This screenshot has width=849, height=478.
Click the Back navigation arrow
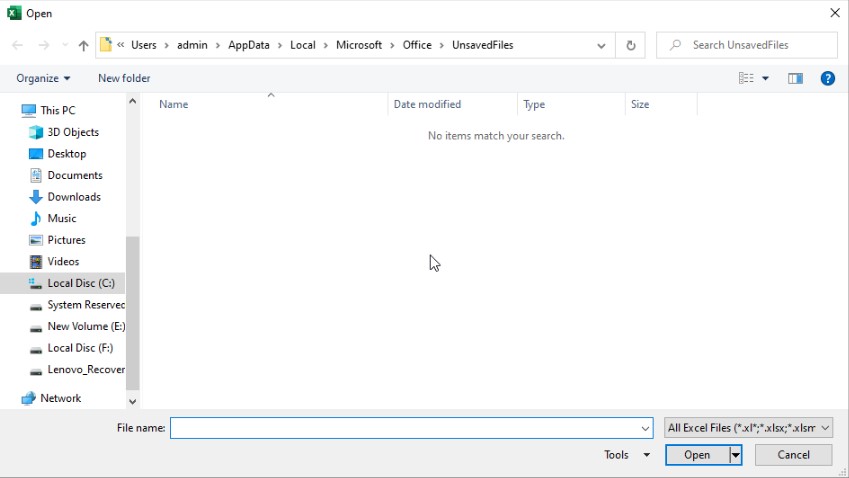click(17, 45)
